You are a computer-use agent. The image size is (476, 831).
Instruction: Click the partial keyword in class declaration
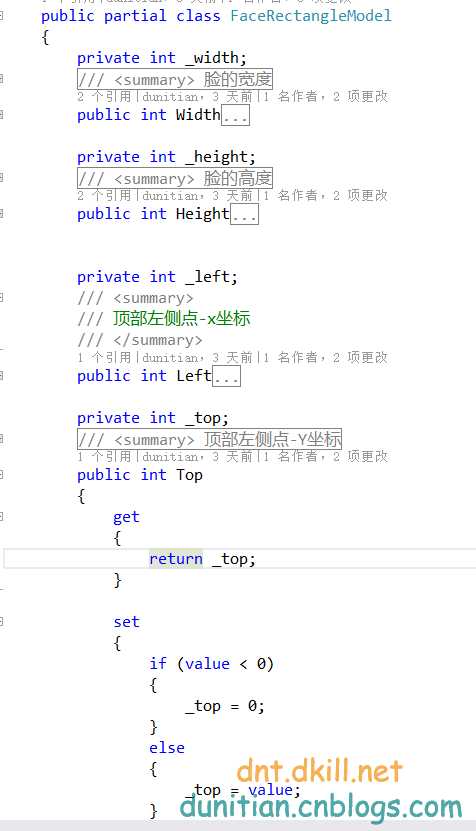pos(135,16)
